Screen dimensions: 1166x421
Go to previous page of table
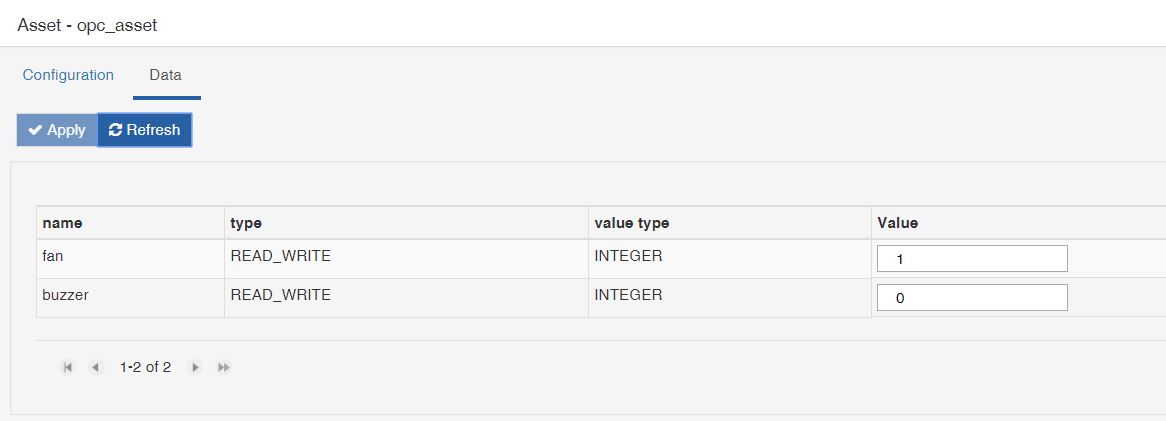(x=95, y=367)
